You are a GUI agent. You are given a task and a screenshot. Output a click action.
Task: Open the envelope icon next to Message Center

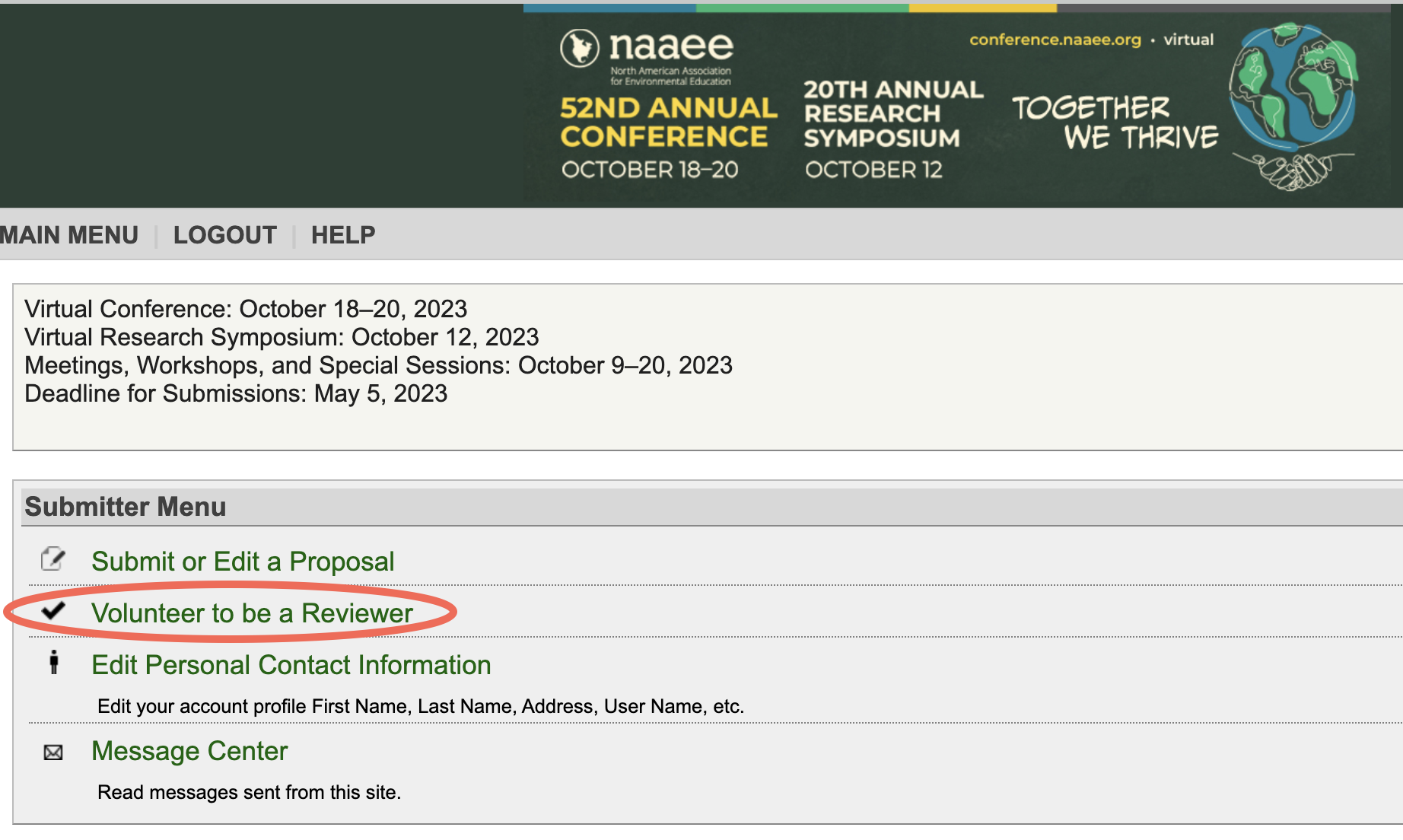(x=52, y=752)
